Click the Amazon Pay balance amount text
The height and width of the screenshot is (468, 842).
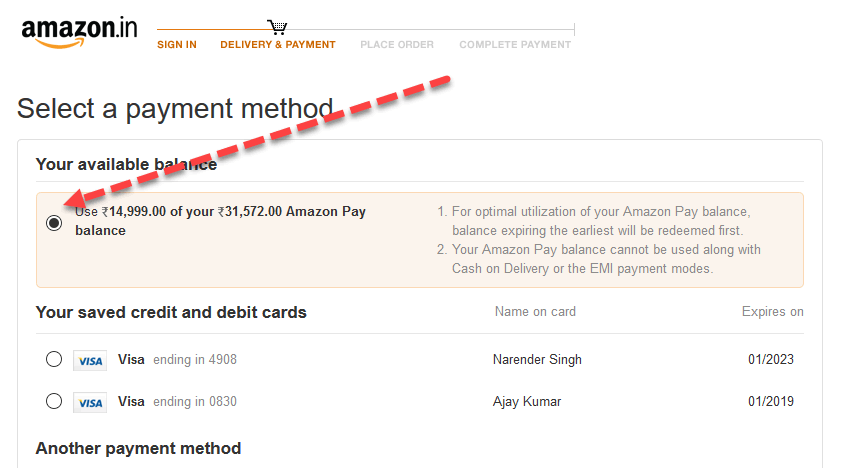pyautogui.click(x=220, y=221)
